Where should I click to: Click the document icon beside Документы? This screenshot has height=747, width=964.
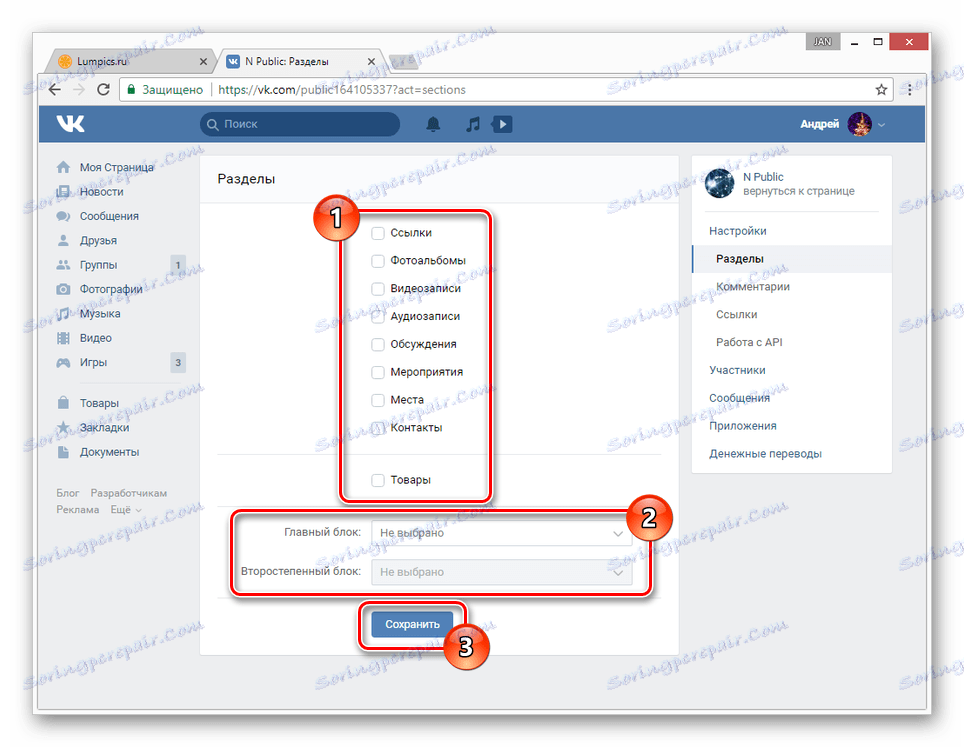pos(63,452)
